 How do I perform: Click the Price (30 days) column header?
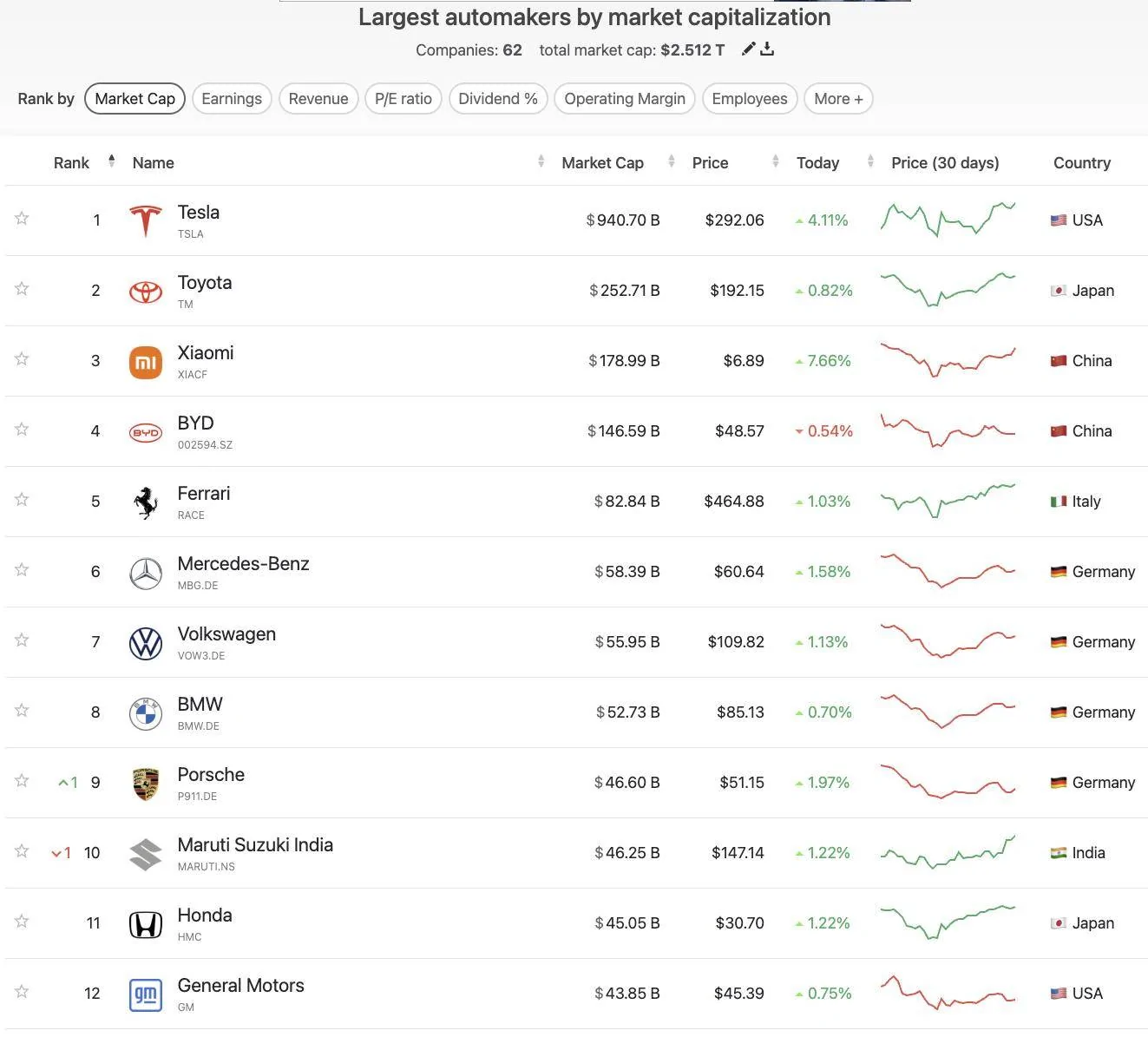[945, 163]
